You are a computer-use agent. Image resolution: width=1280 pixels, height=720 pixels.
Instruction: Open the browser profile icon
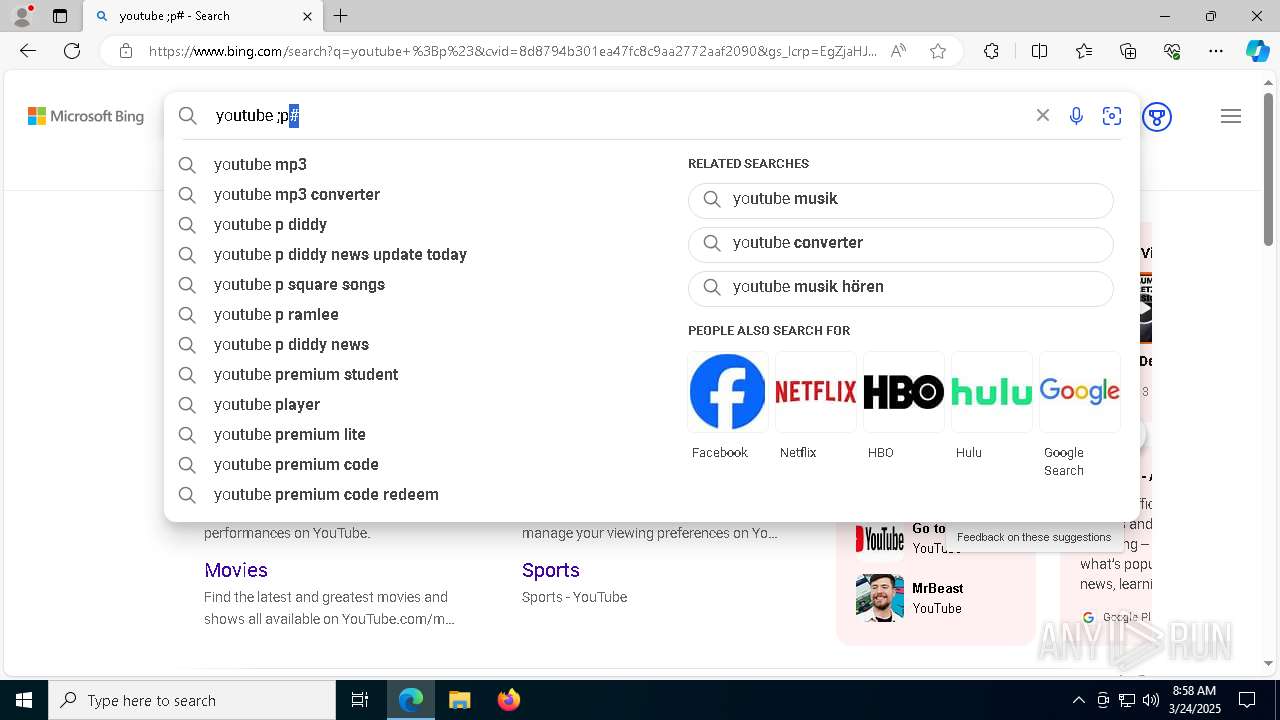[22, 16]
